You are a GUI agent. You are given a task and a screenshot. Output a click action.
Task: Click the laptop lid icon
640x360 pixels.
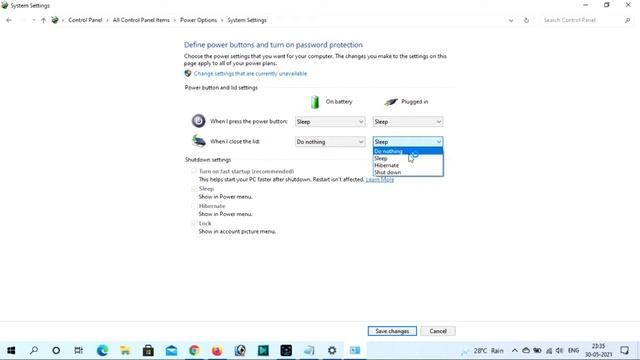(198, 141)
